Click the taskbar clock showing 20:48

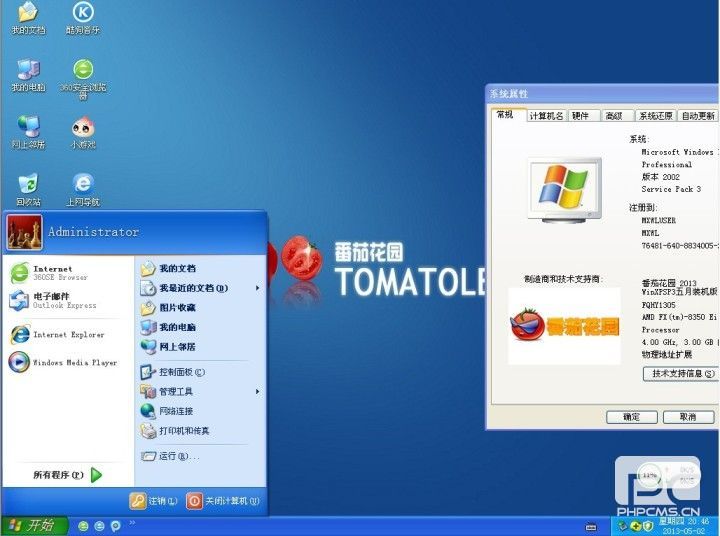point(683,526)
